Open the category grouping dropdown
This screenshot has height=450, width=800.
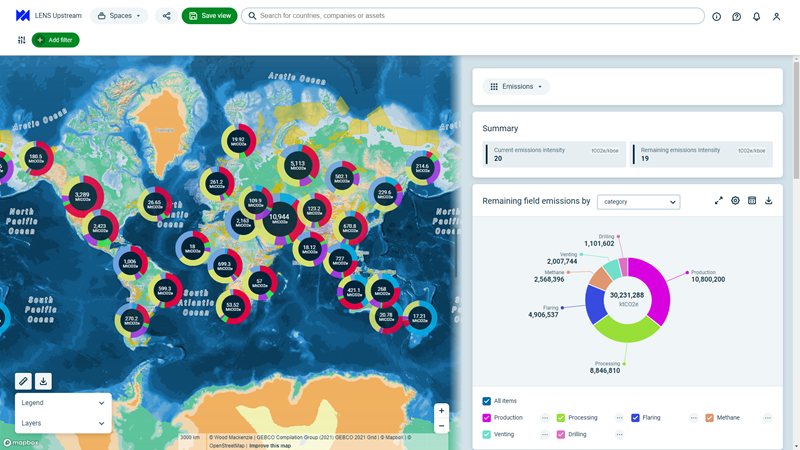coord(638,202)
